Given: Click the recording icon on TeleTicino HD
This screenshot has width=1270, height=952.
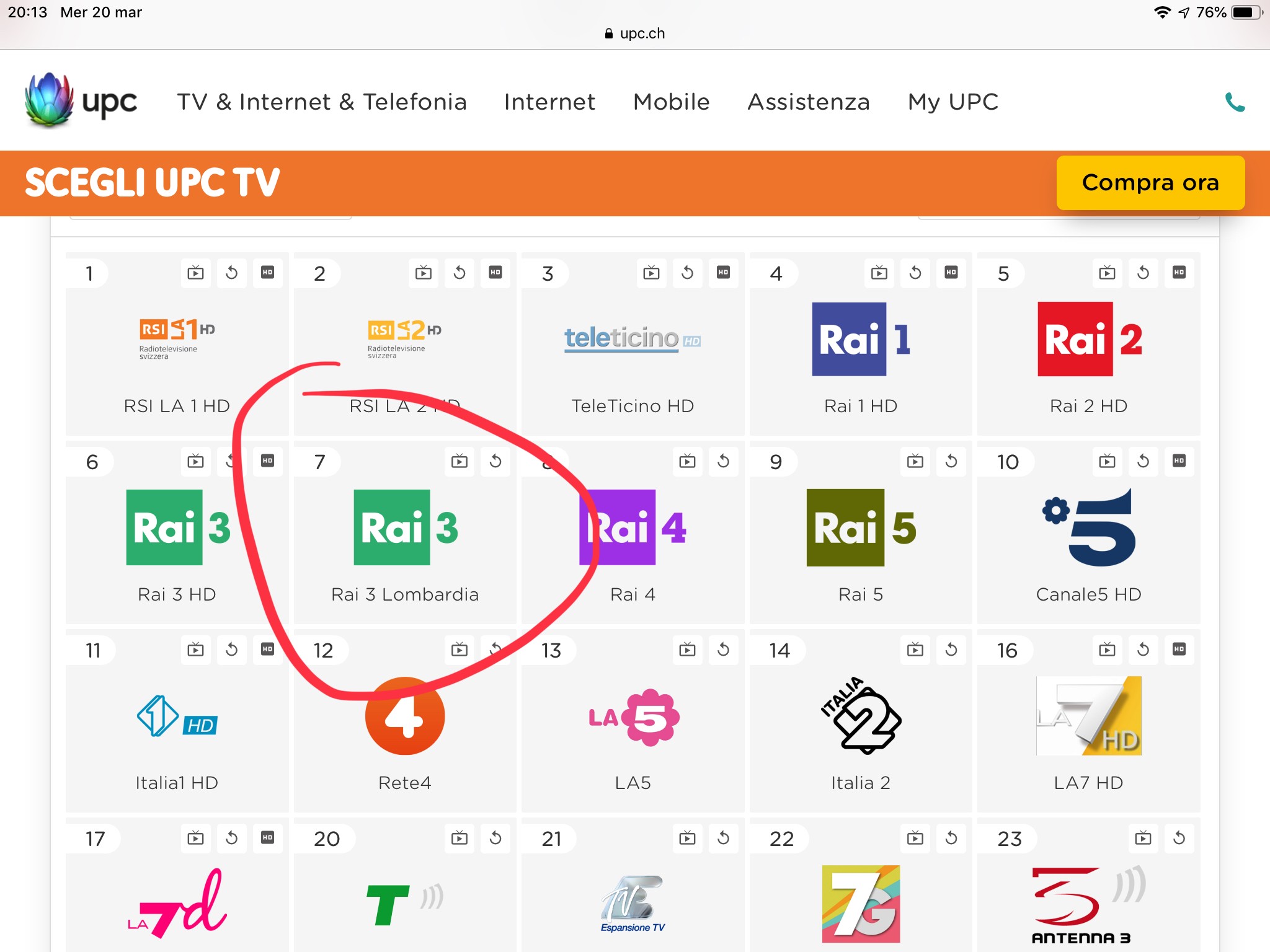Looking at the screenshot, I should coord(651,273).
